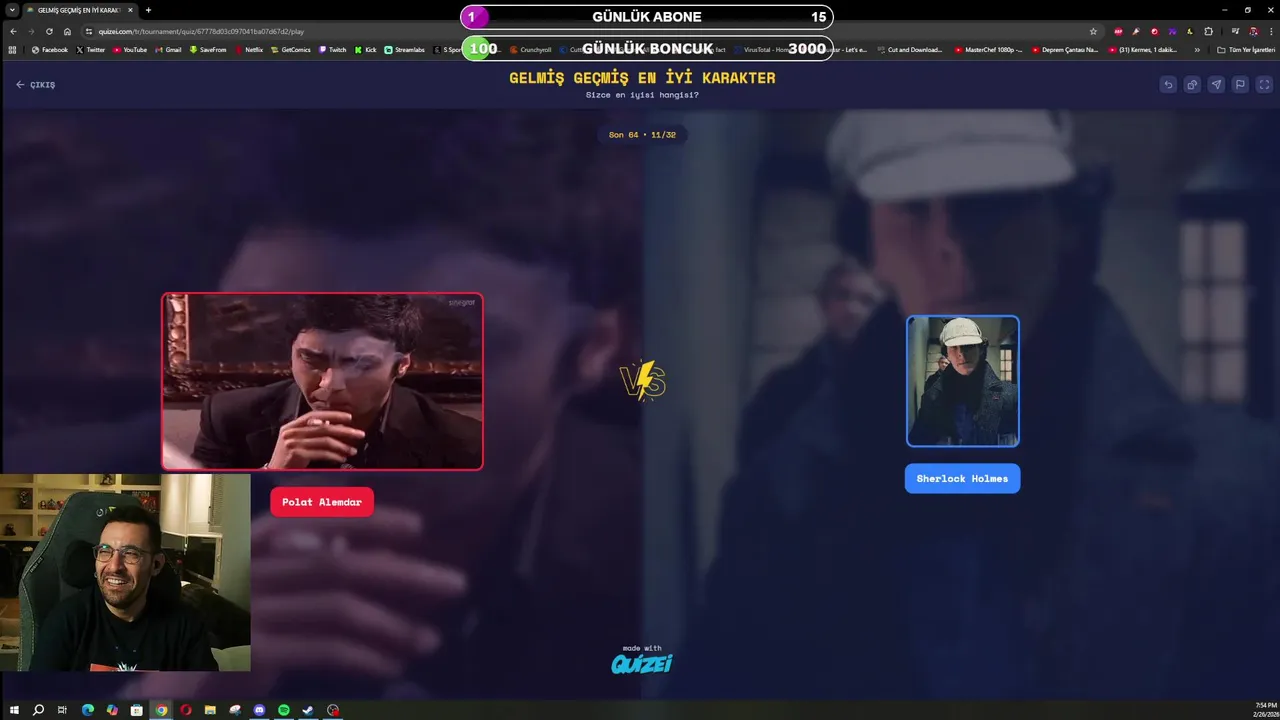Enter fullscreen mode in the quiz
This screenshot has width=1280, height=720.
pos(1264,85)
